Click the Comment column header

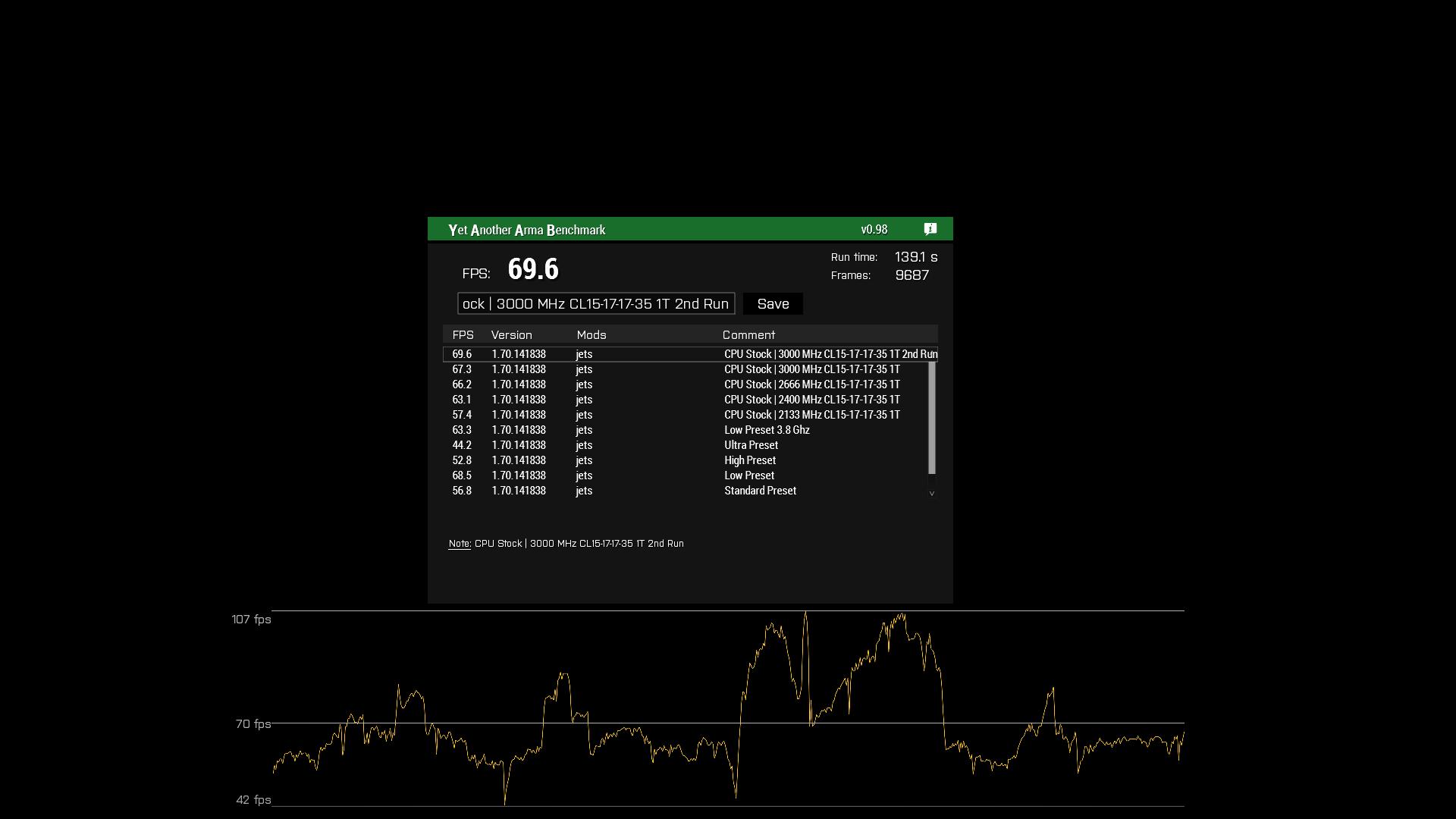[x=748, y=335]
